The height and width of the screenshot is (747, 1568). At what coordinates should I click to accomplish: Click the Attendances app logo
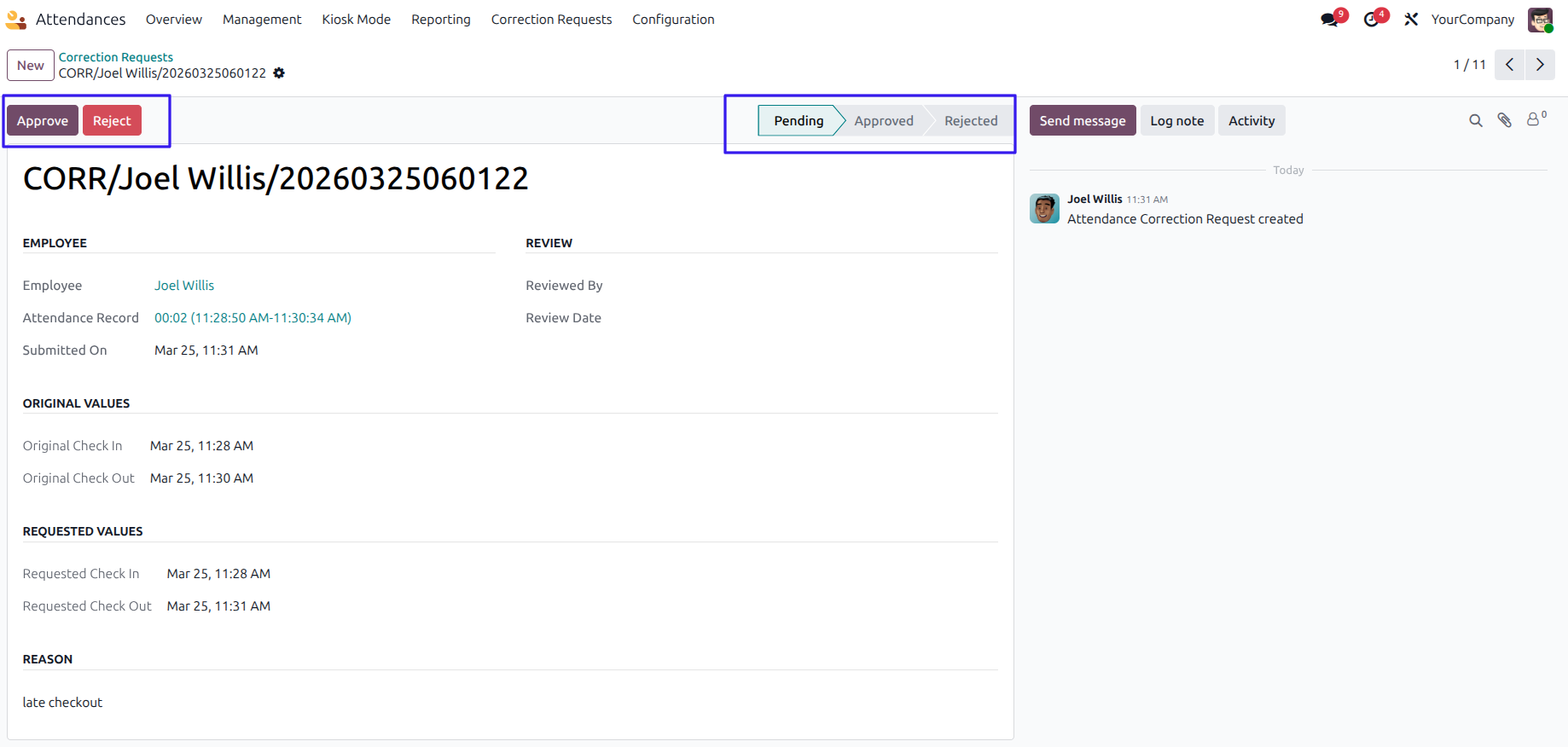(x=15, y=19)
